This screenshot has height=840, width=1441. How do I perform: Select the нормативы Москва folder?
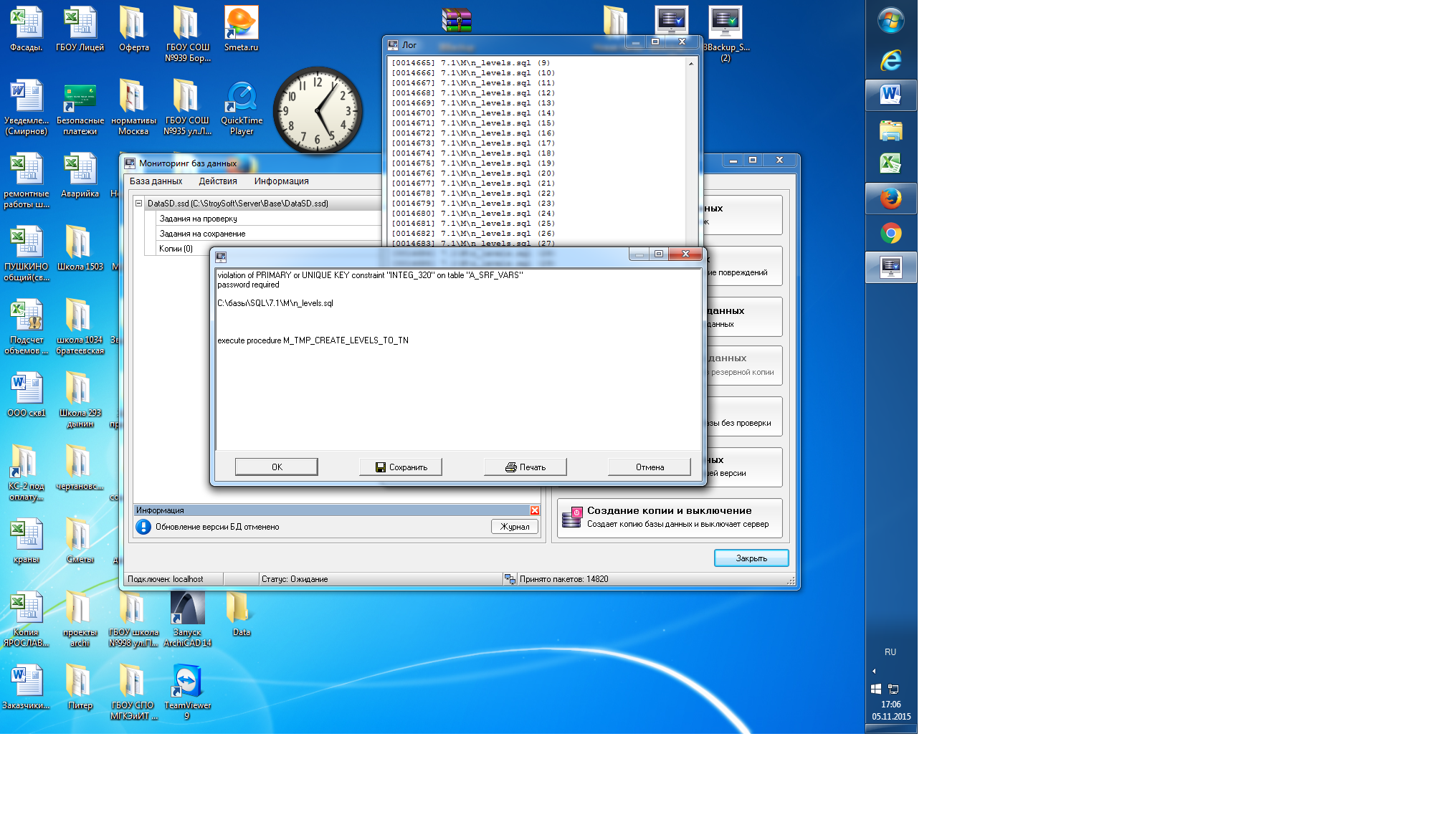(133, 108)
